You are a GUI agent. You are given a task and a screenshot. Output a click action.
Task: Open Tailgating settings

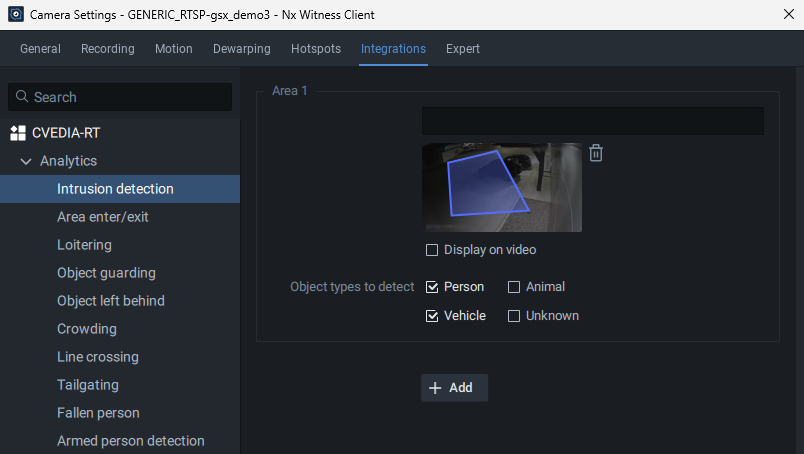pyautogui.click(x=120, y=385)
